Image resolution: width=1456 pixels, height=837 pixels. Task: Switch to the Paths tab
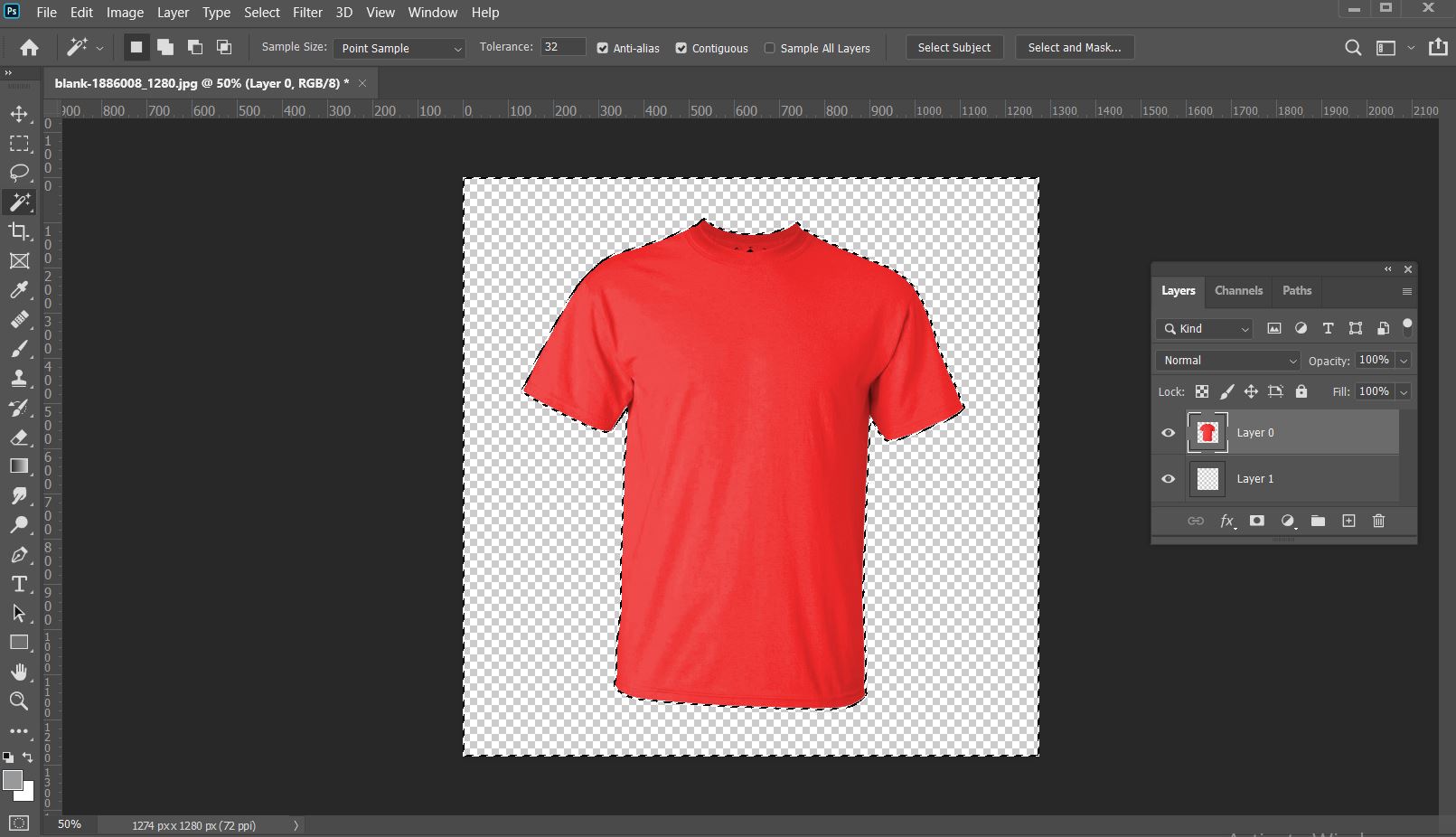click(x=1296, y=290)
